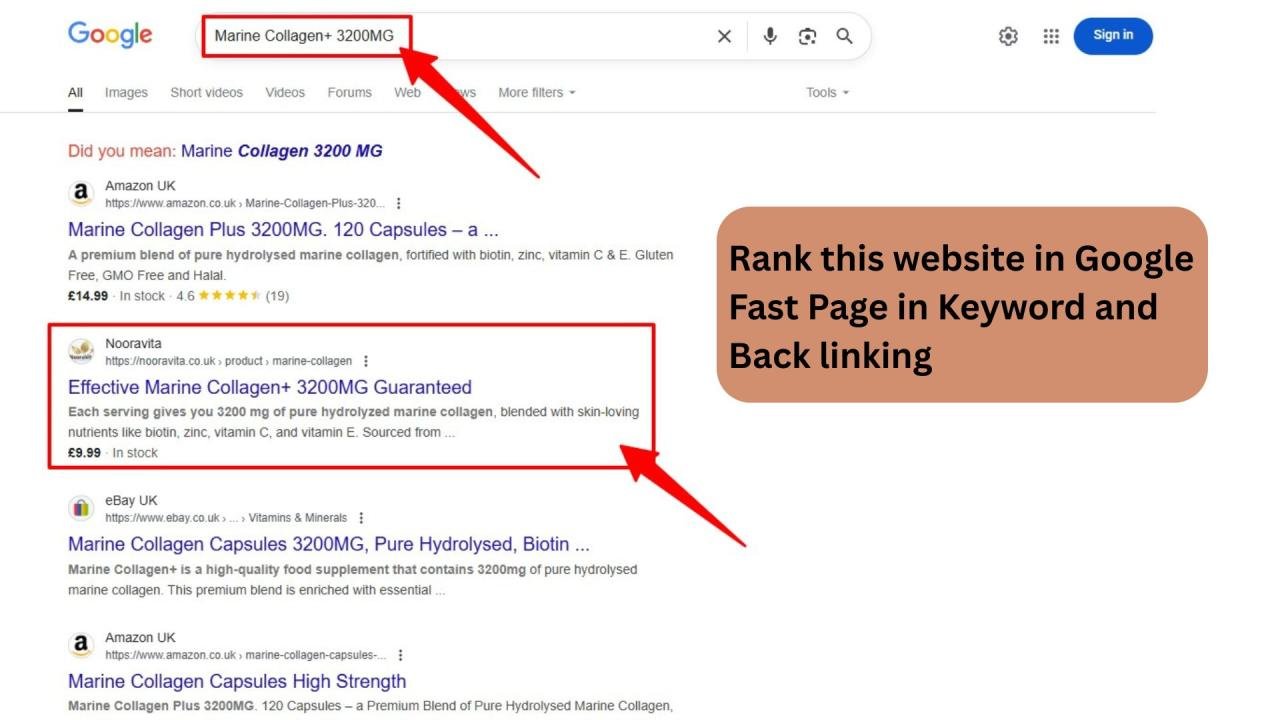Open Marine Collagen Plus 3200MG. 120 Capsules result

pos(283,230)
